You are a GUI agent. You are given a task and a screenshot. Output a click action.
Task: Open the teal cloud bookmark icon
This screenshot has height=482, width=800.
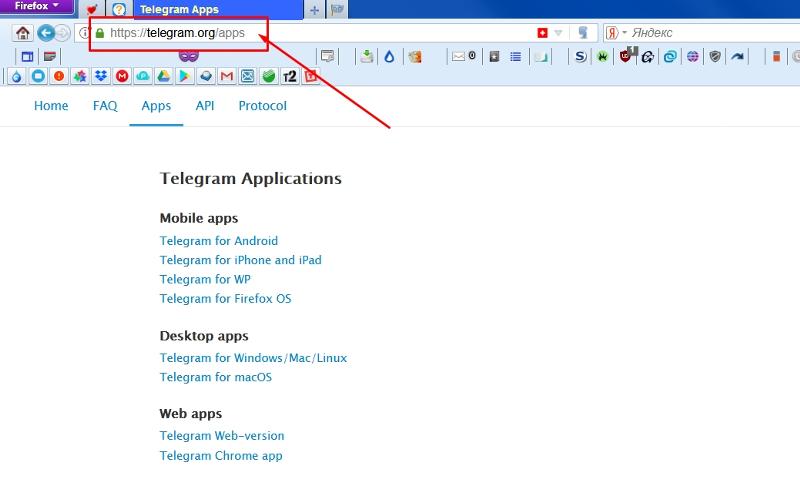tap(143, 77)
